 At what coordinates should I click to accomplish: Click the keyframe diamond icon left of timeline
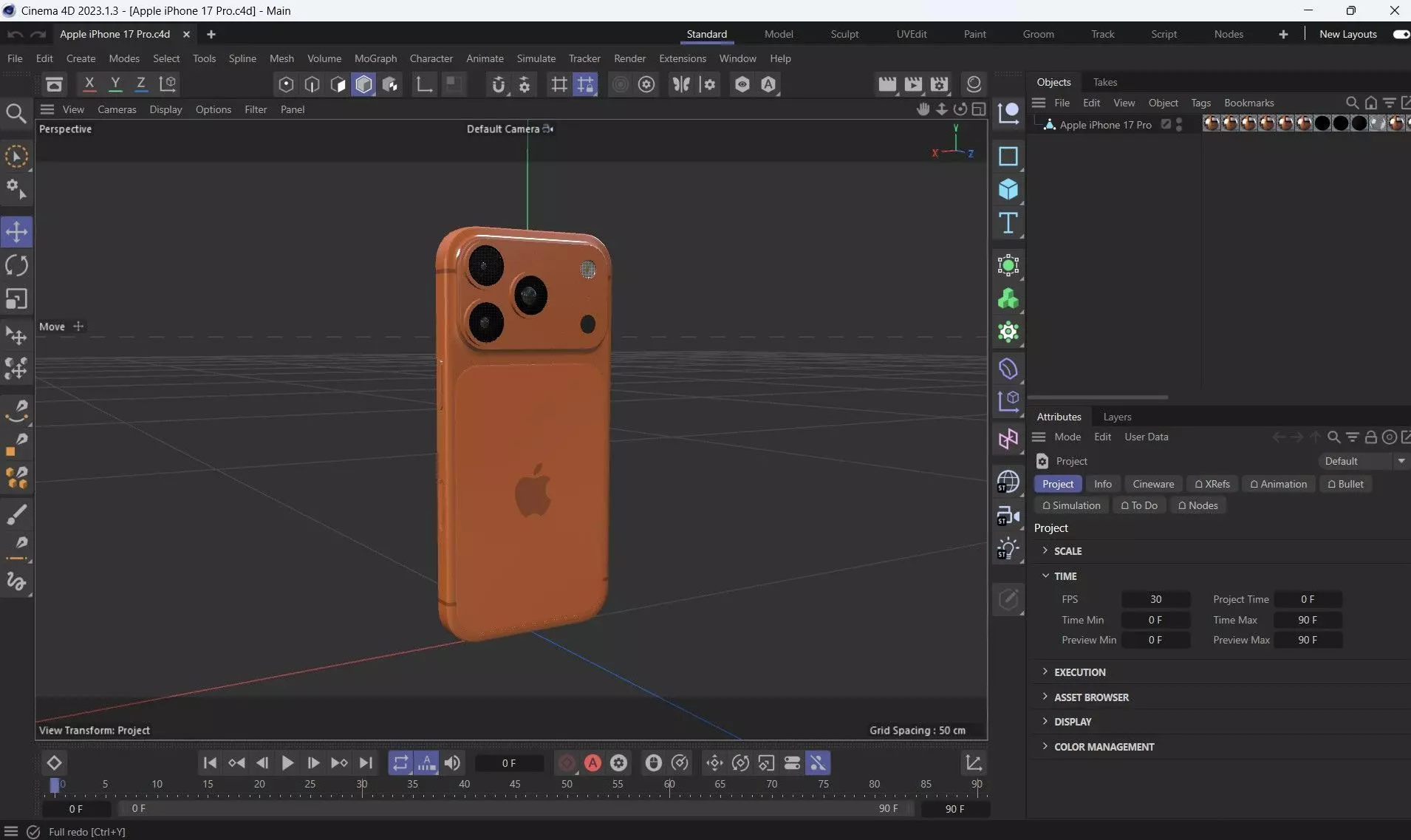(x=54, y=762)
